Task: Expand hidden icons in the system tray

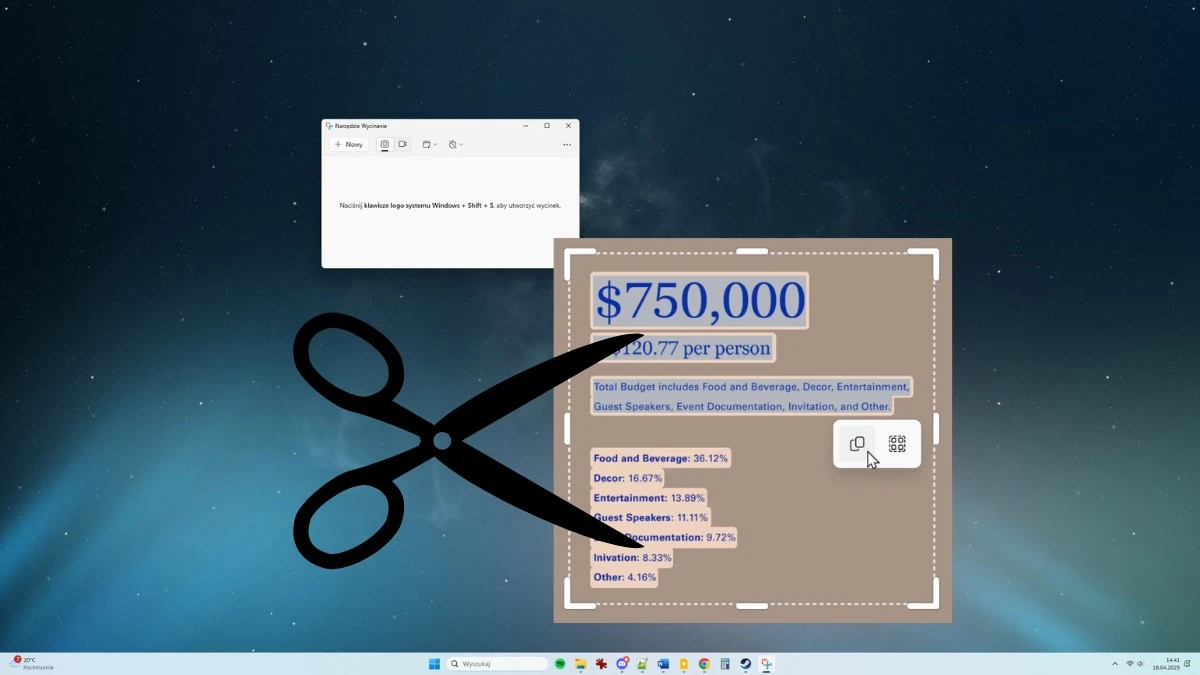Action: pos(1114,663)
